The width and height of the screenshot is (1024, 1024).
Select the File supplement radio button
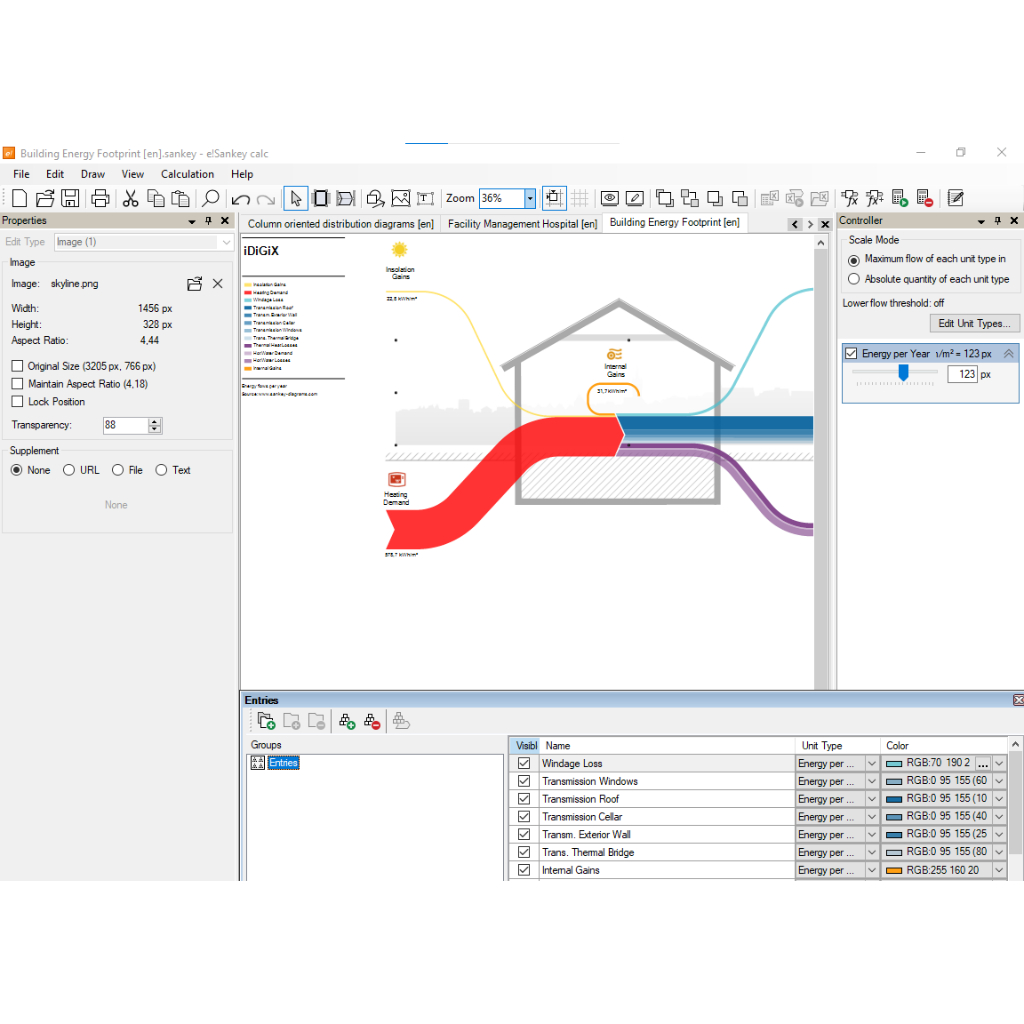[118, 470]
